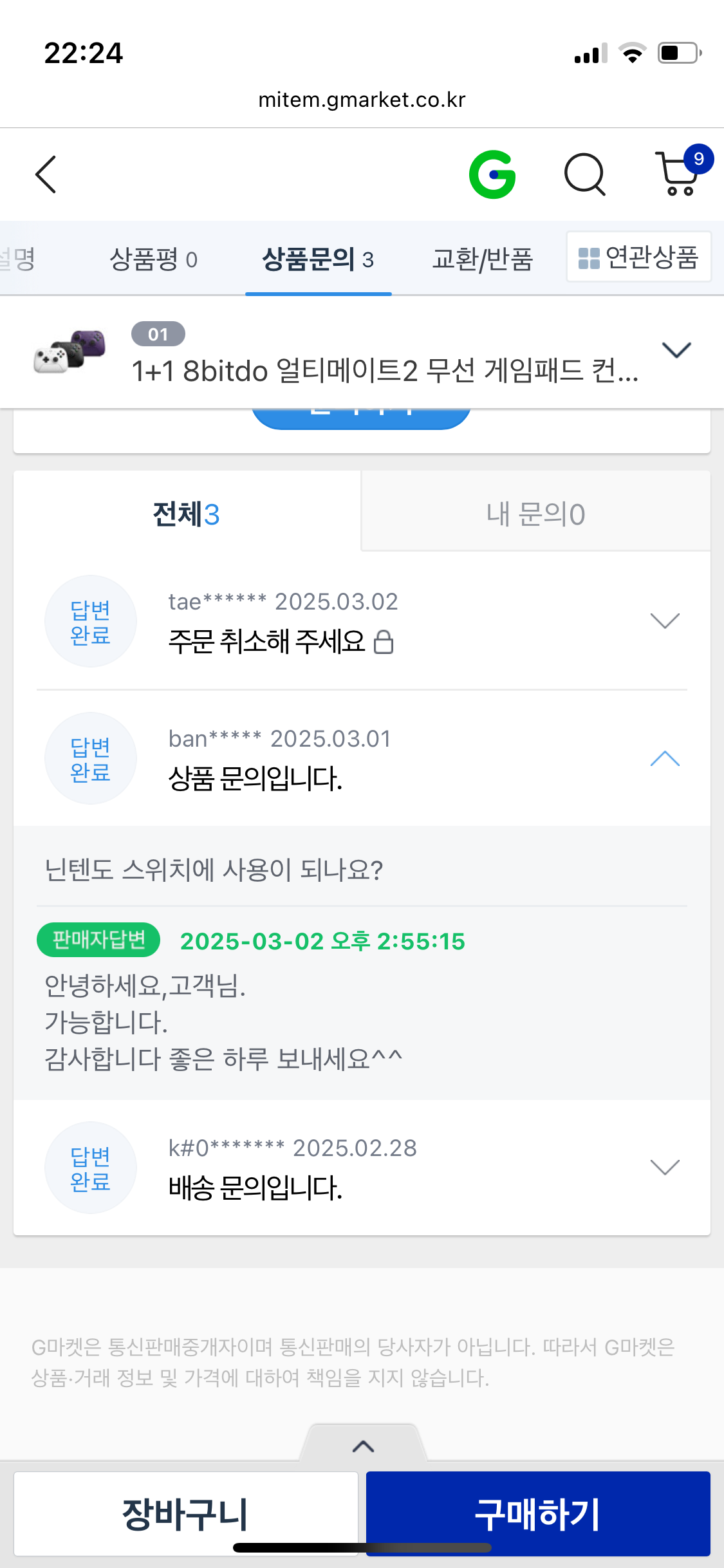
Task: Open the Gmarket home logo
Action: [492, 174]
